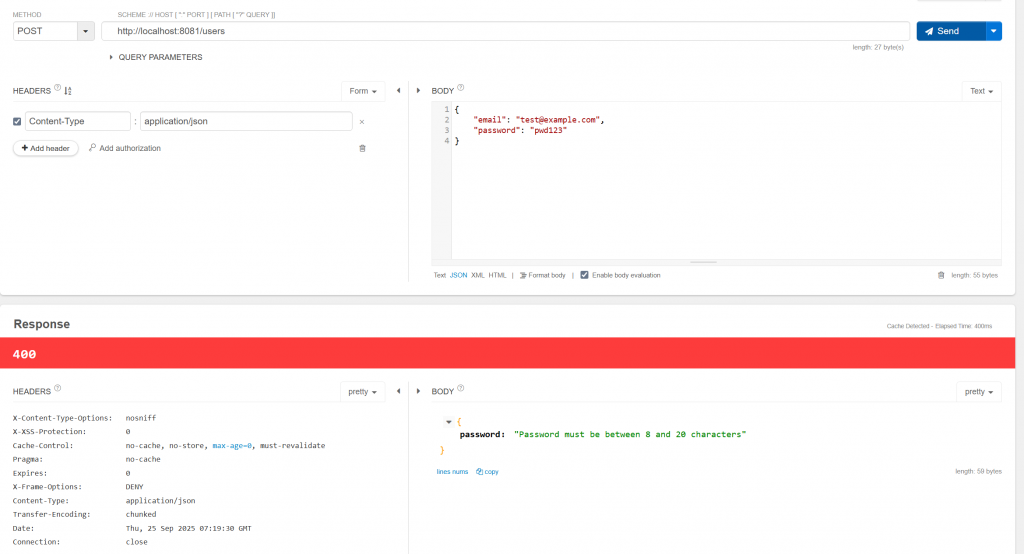Click the help icon next to response HEADERS
Viewport: 1024px width, 554px height.
(57, 388)
